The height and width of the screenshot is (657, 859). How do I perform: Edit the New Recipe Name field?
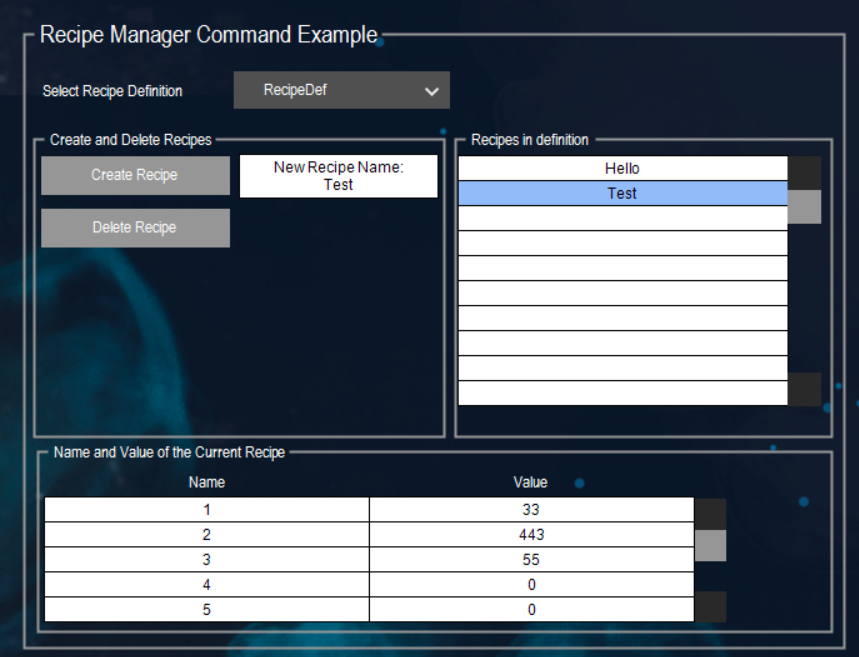coord(338,176)
